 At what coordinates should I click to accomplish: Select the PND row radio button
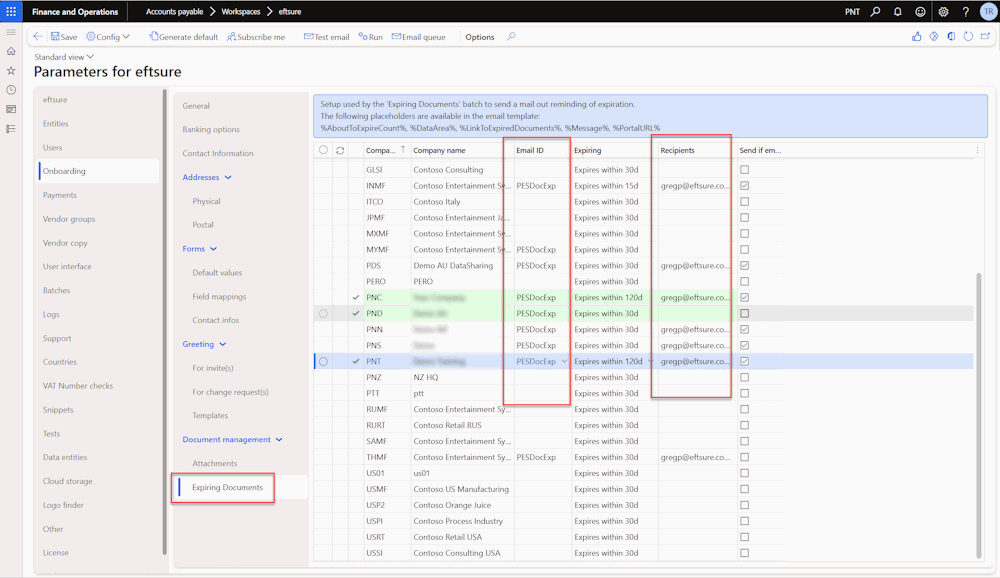pyautogui.click(x=323, y=313)
